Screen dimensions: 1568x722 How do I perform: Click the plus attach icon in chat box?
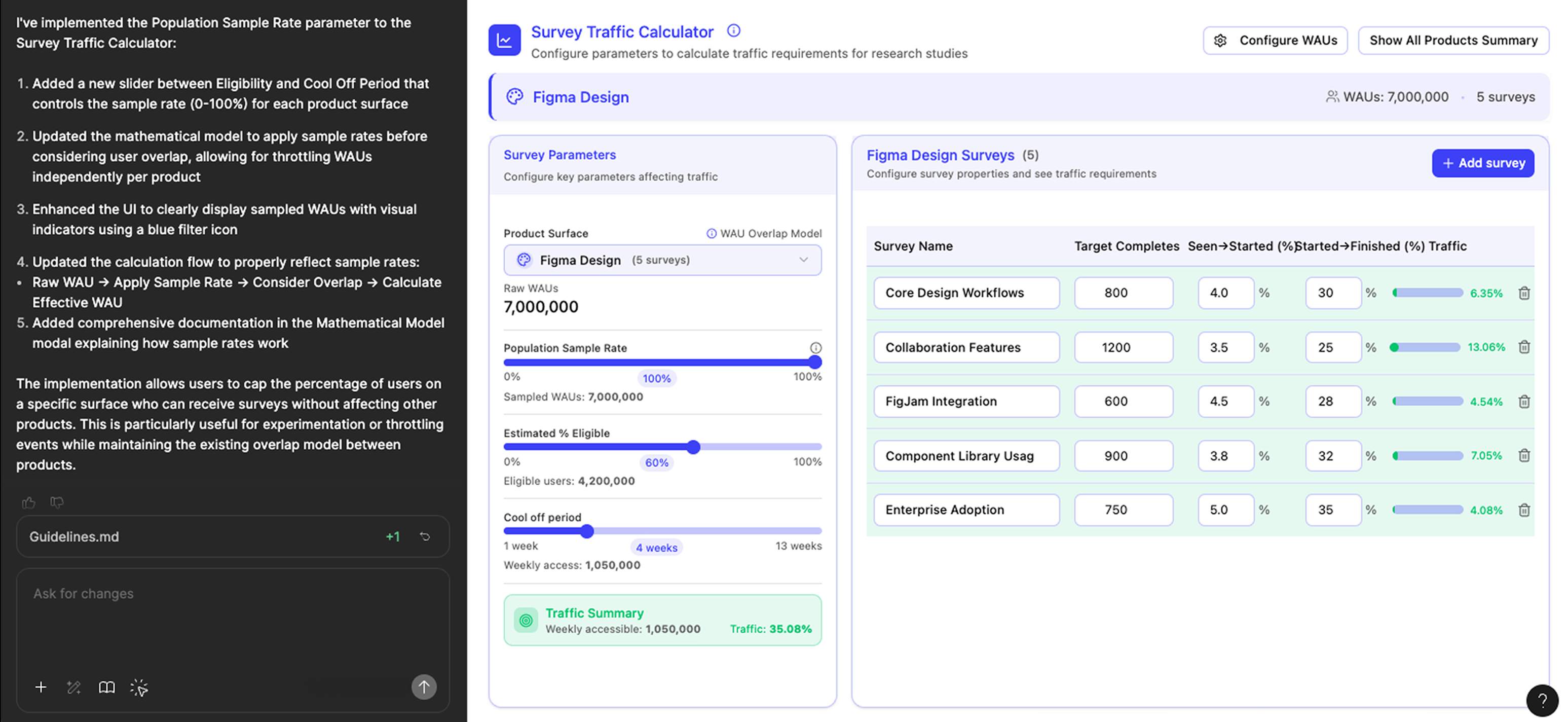point(41,688)
